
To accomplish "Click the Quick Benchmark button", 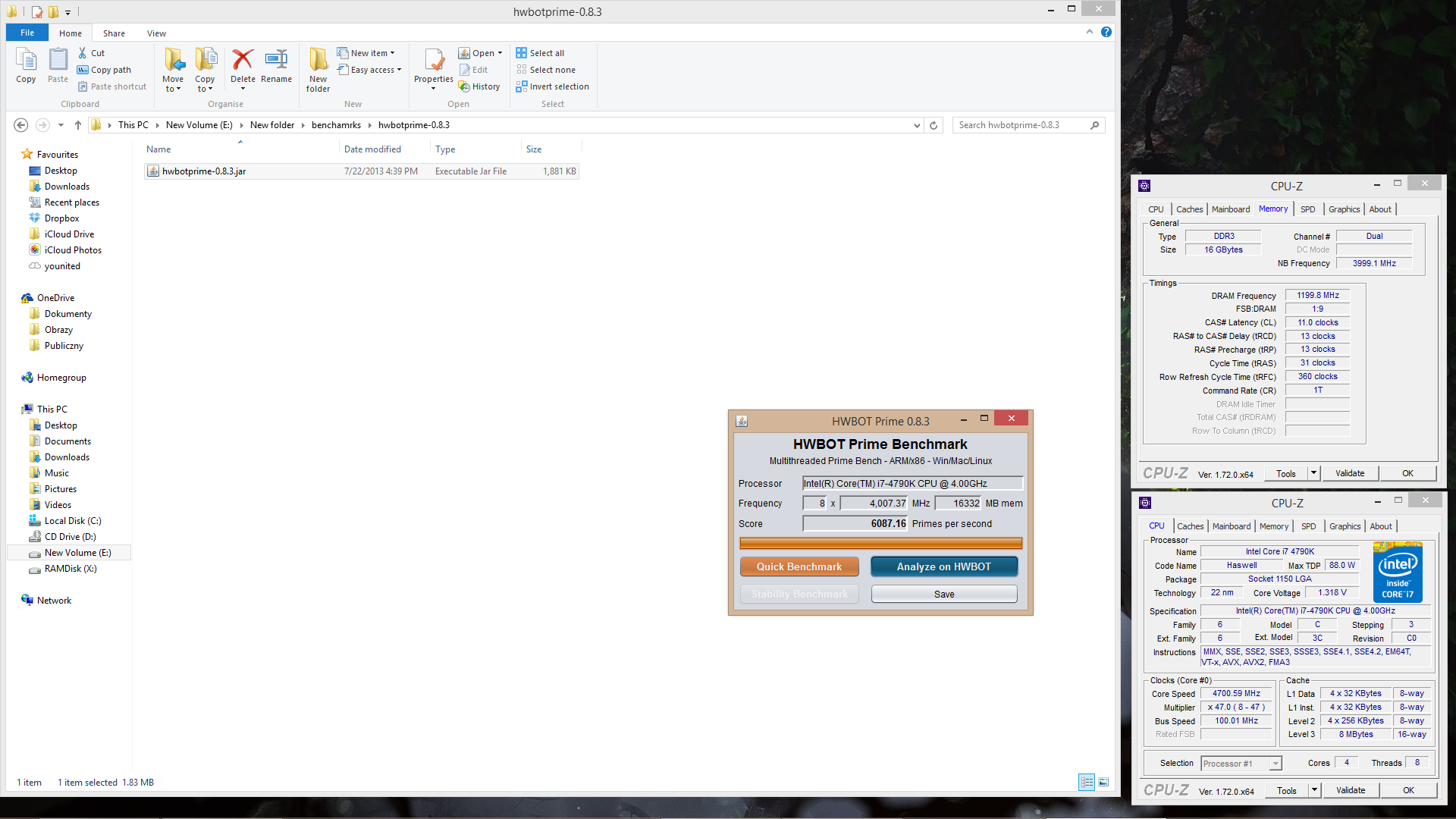I will [799, 566].
